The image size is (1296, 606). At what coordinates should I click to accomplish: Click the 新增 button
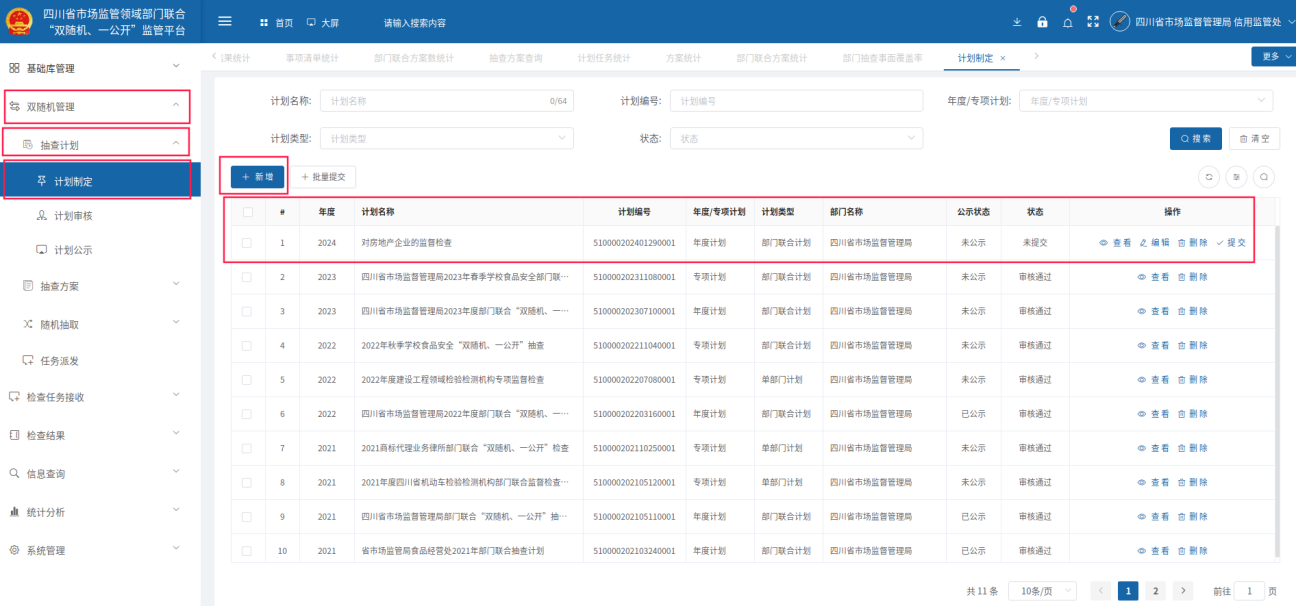pyautogui.click(x=258, y=177)
